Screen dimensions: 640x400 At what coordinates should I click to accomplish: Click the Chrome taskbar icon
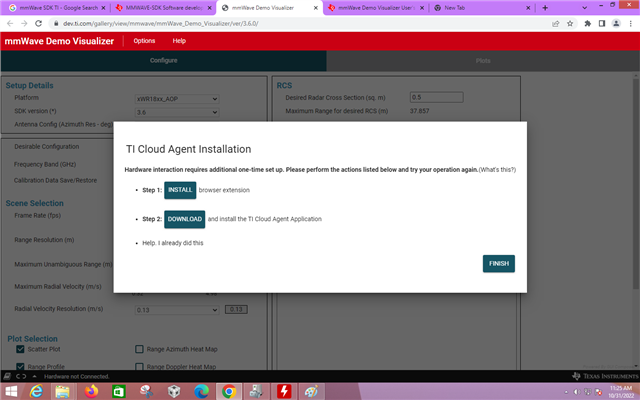coord(229,392)
